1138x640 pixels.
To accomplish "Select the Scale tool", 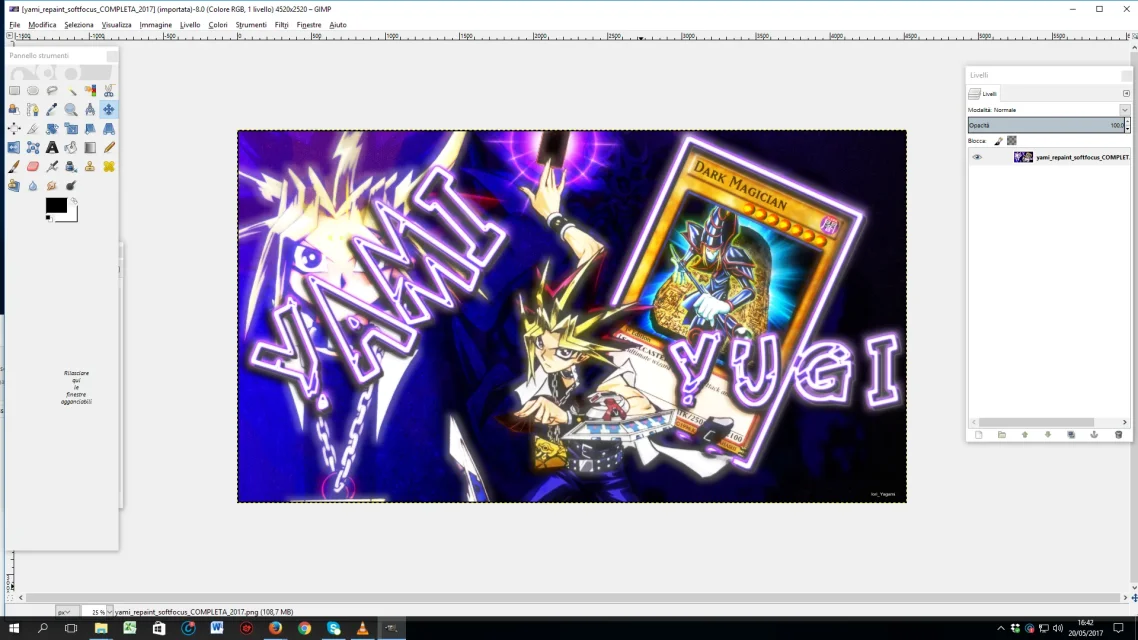I will (71, 128).
